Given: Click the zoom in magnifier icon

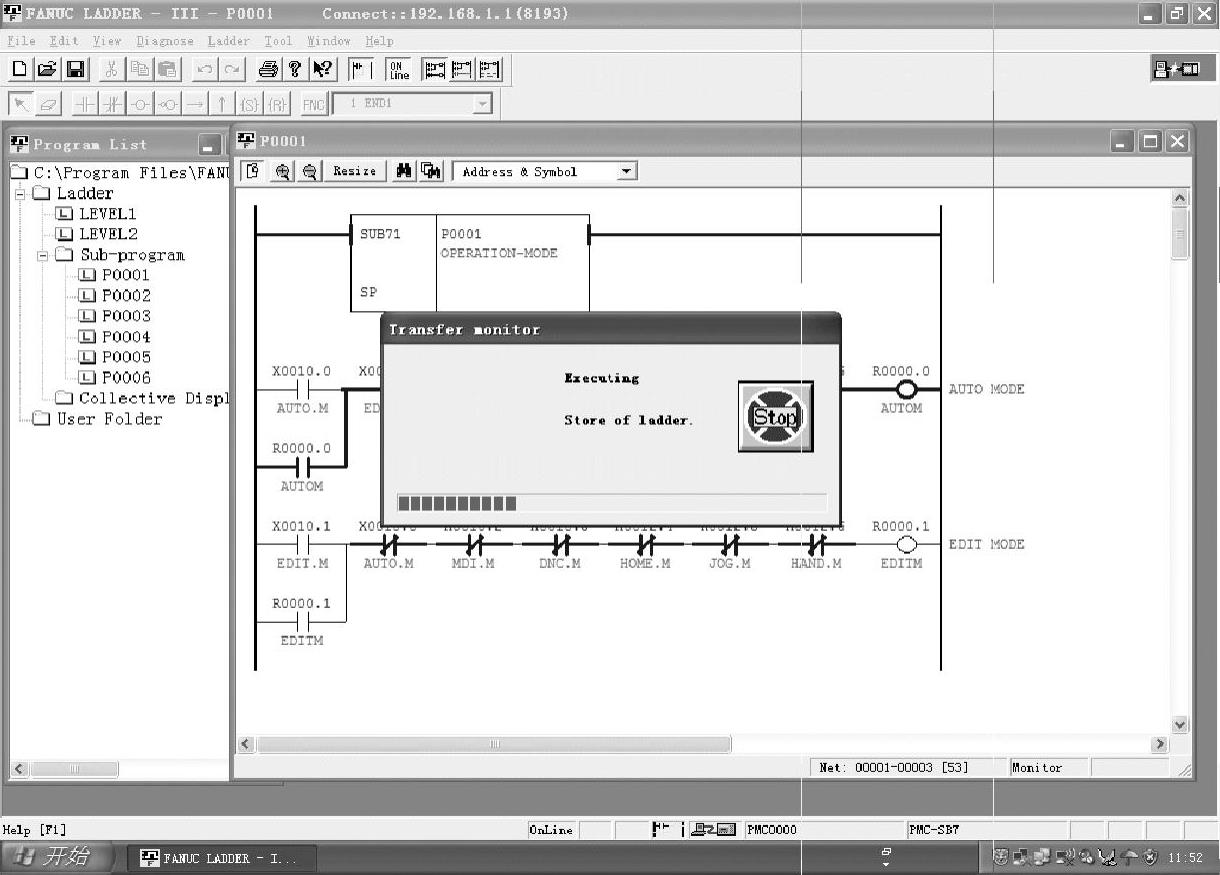Looking at the screenshot, I should [x=283, y=171].
